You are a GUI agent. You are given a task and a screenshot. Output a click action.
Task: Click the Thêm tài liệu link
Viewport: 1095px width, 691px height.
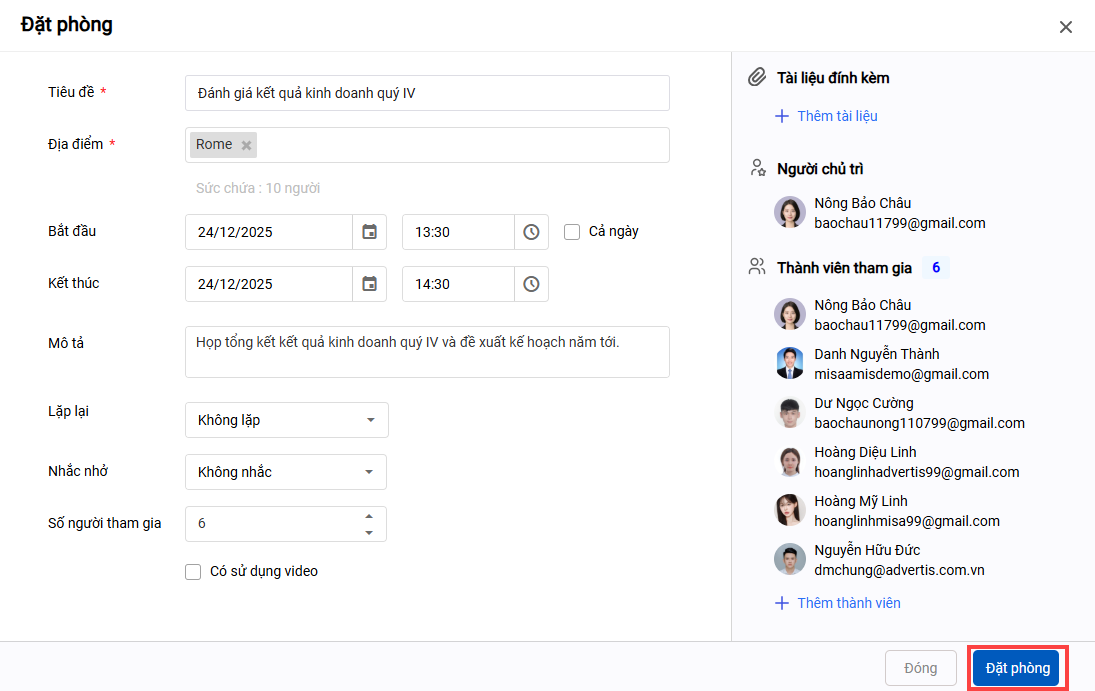coord(837,116)
